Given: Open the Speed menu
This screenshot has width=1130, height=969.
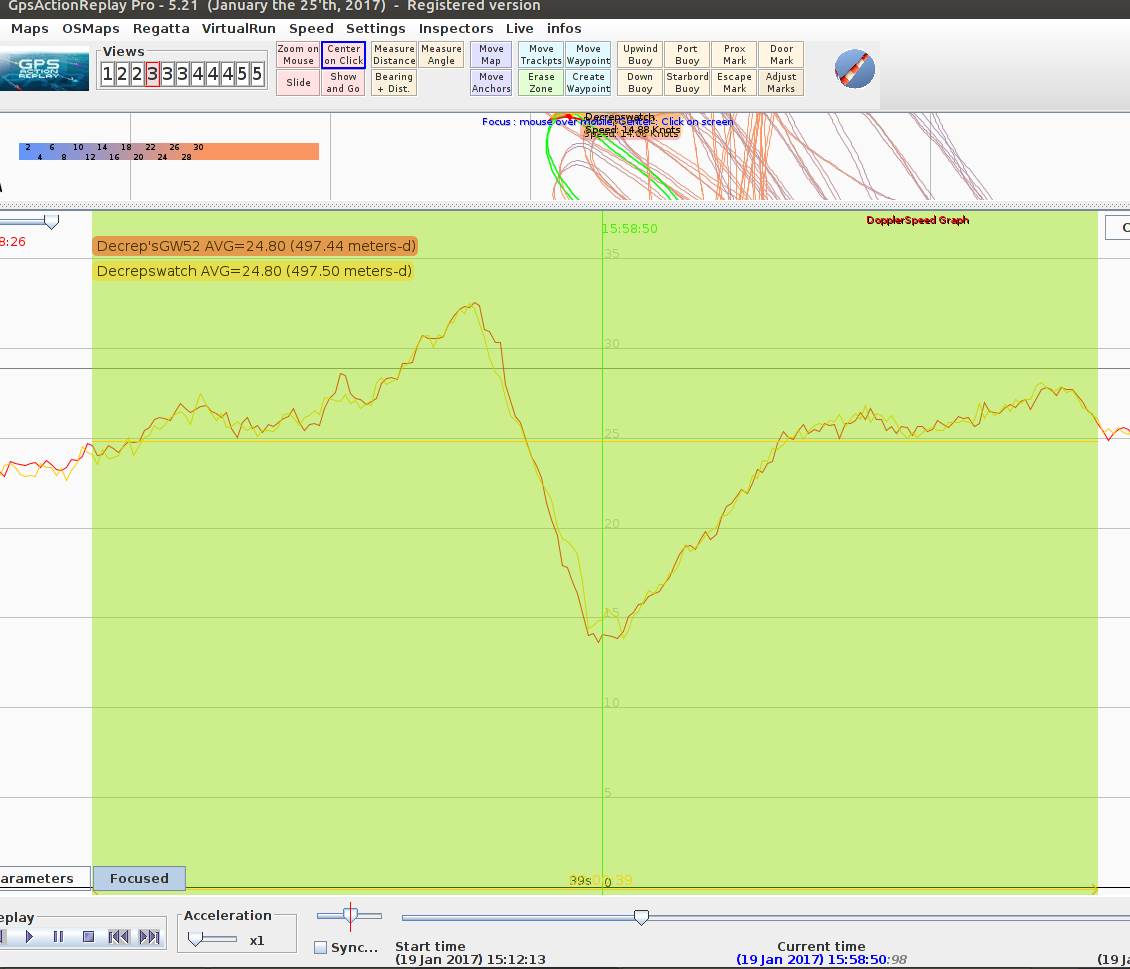Looking at the screenshot, I should pyautogui.click(x=311, y=29).
